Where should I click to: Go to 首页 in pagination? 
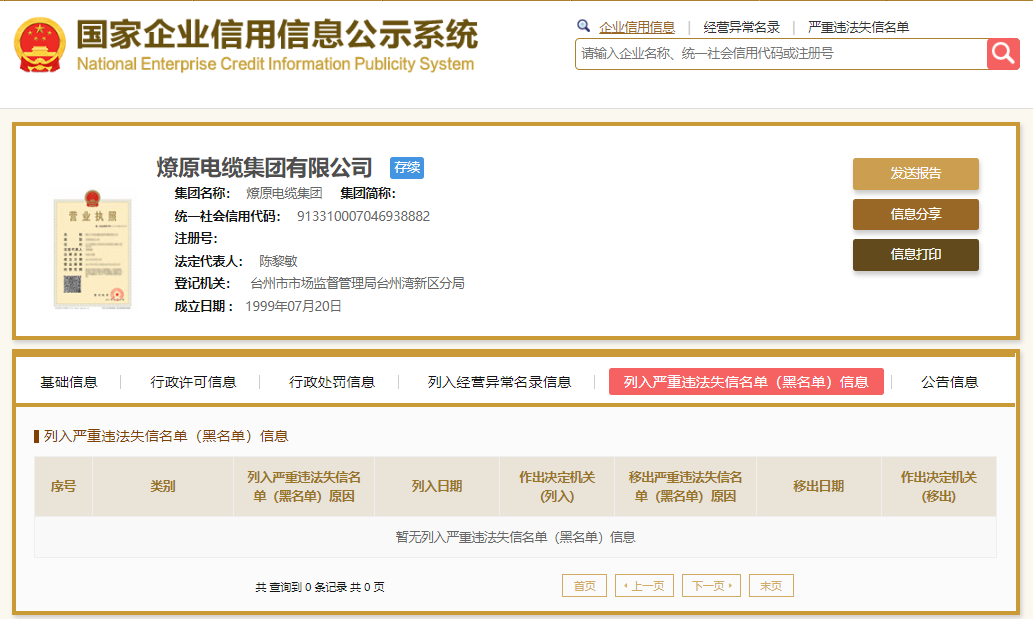tap(584, 585)
